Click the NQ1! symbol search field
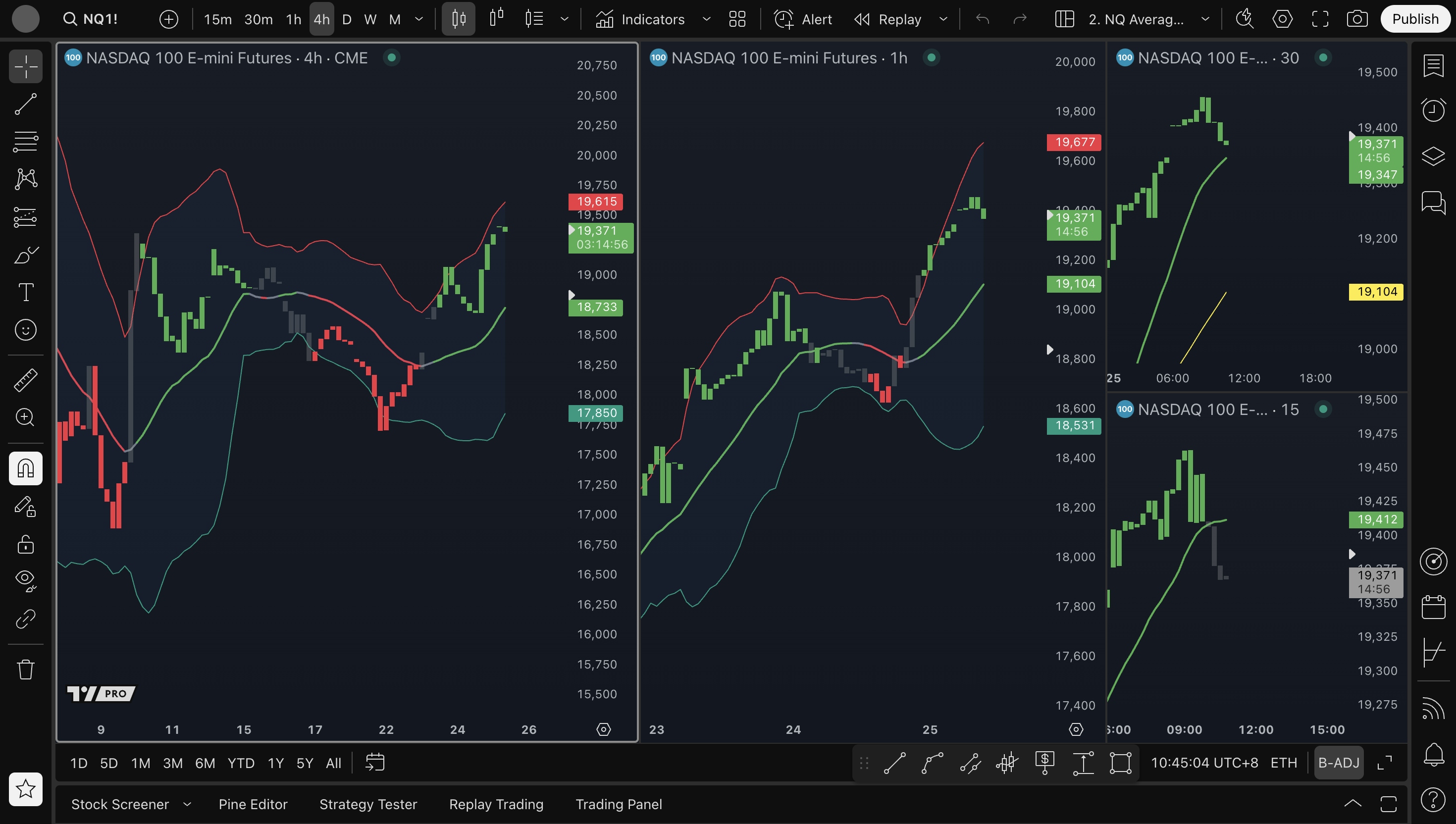This screenshot has width=1456, height=824. click(100, 19)
